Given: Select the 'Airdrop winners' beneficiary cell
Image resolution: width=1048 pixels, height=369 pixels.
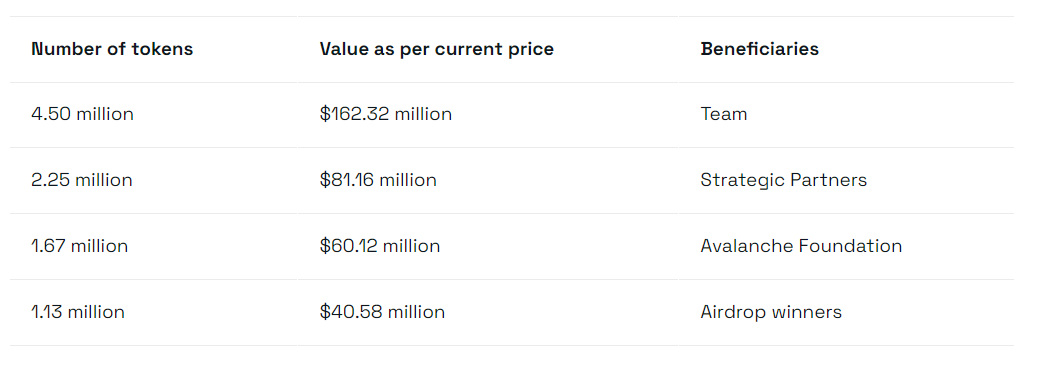Looking at the screenshot, I should click(771, 312).
